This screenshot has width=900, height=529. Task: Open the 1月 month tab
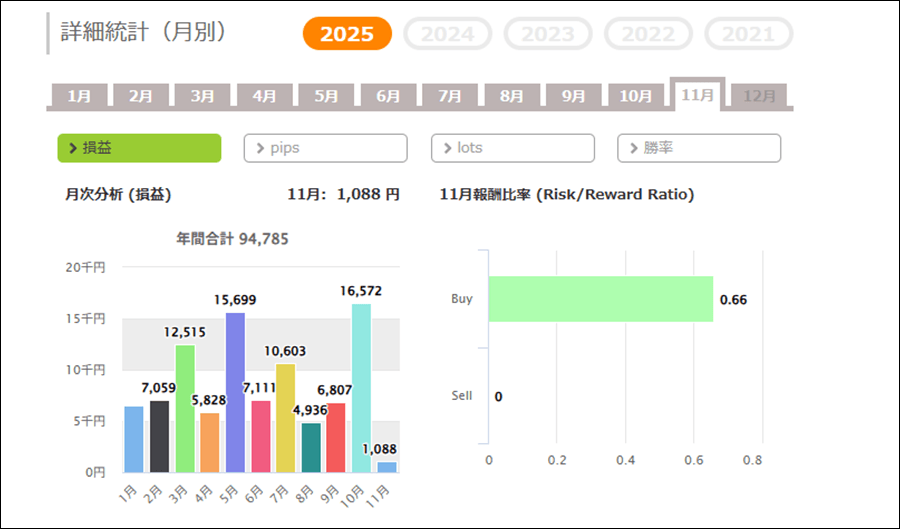click(x=79, y=96)
